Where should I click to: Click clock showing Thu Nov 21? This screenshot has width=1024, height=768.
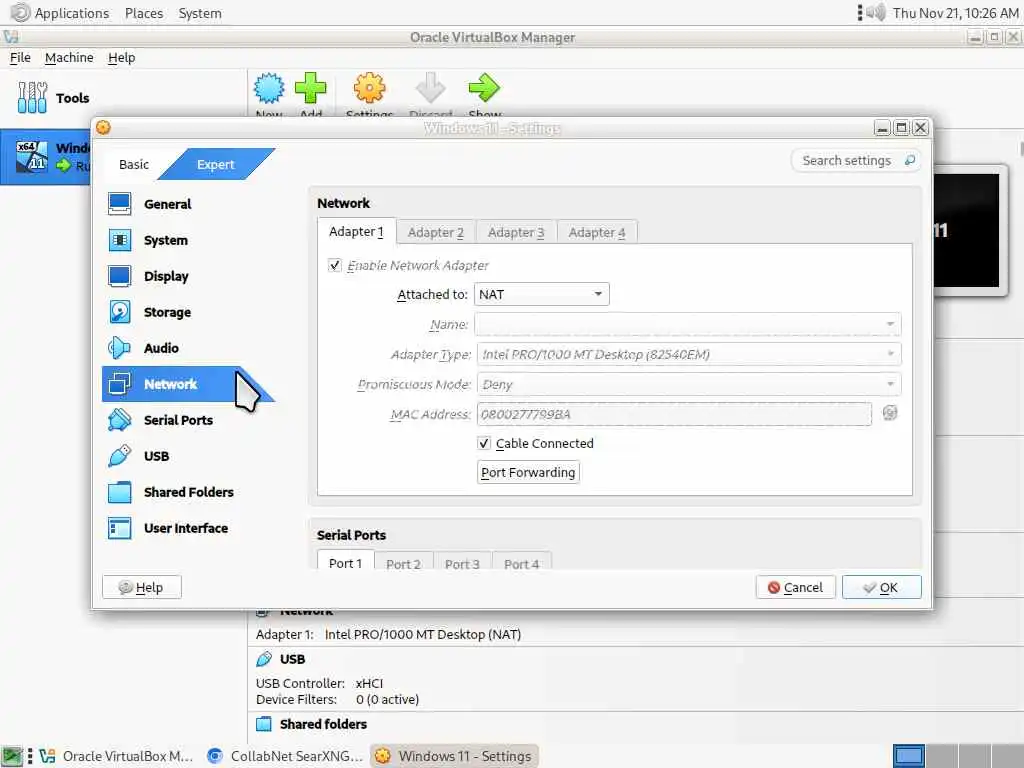[x=955, y=13]
